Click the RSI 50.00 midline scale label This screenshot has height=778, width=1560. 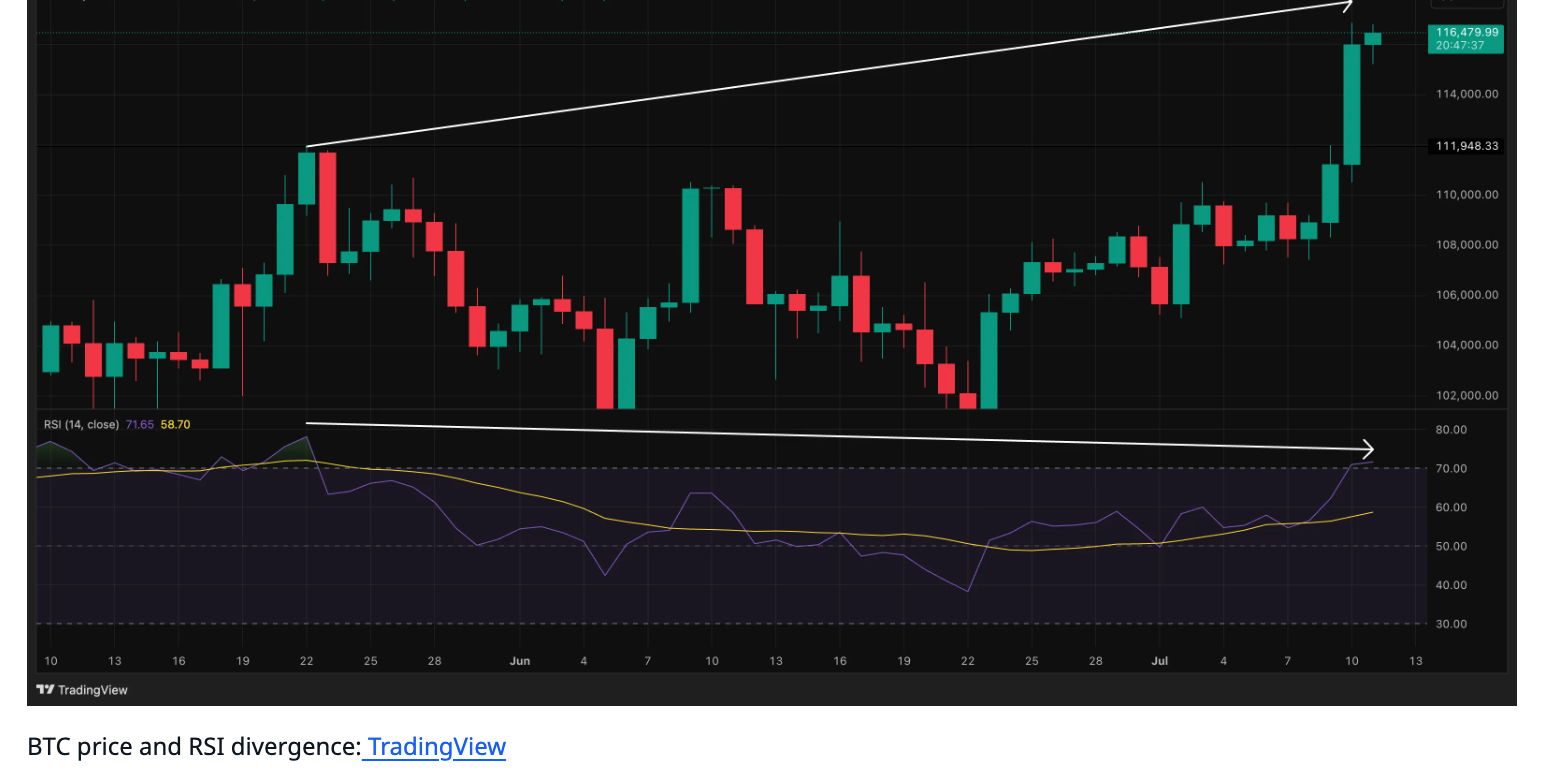pos(1452,546)
